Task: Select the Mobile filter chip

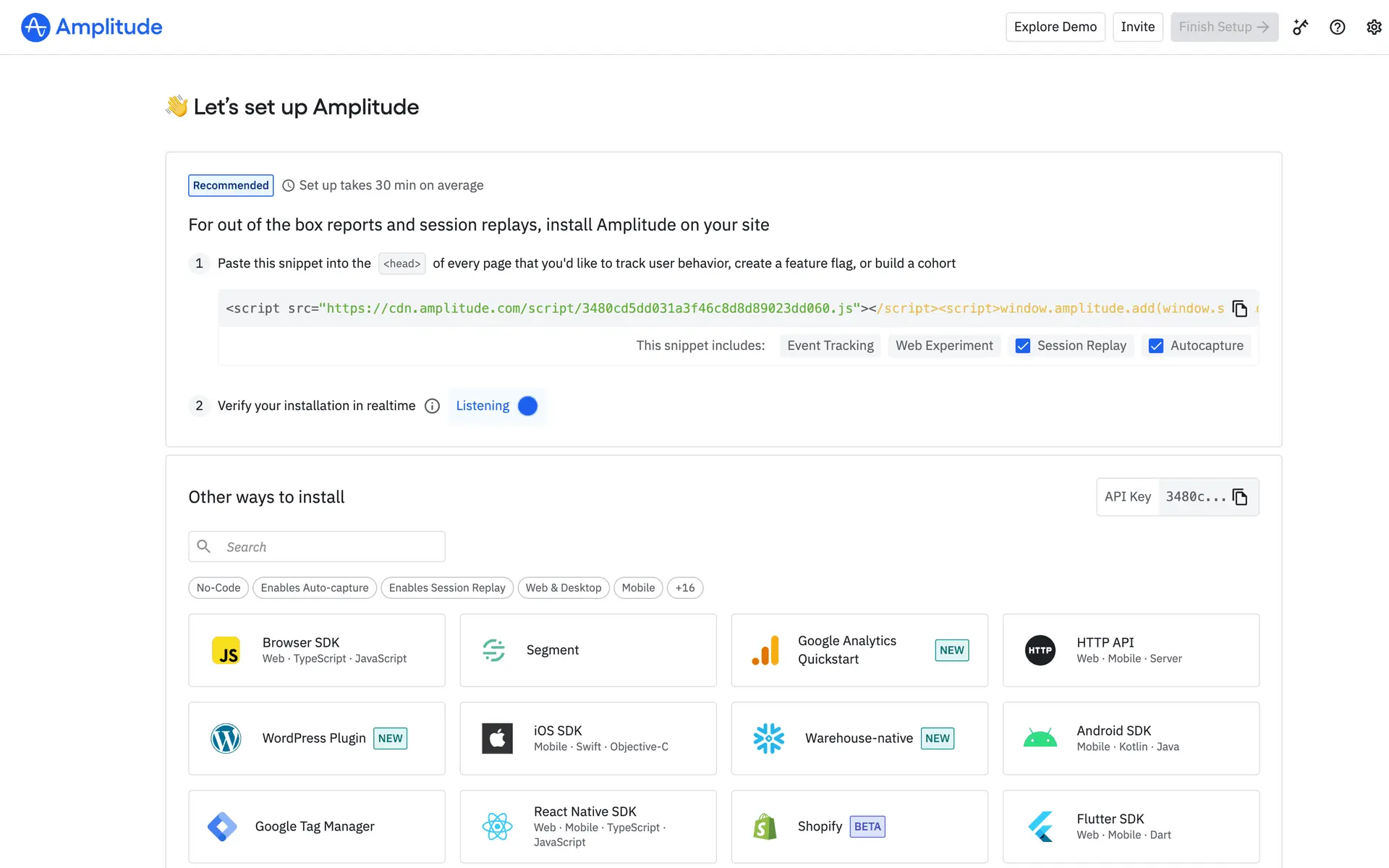Action: 637,588
